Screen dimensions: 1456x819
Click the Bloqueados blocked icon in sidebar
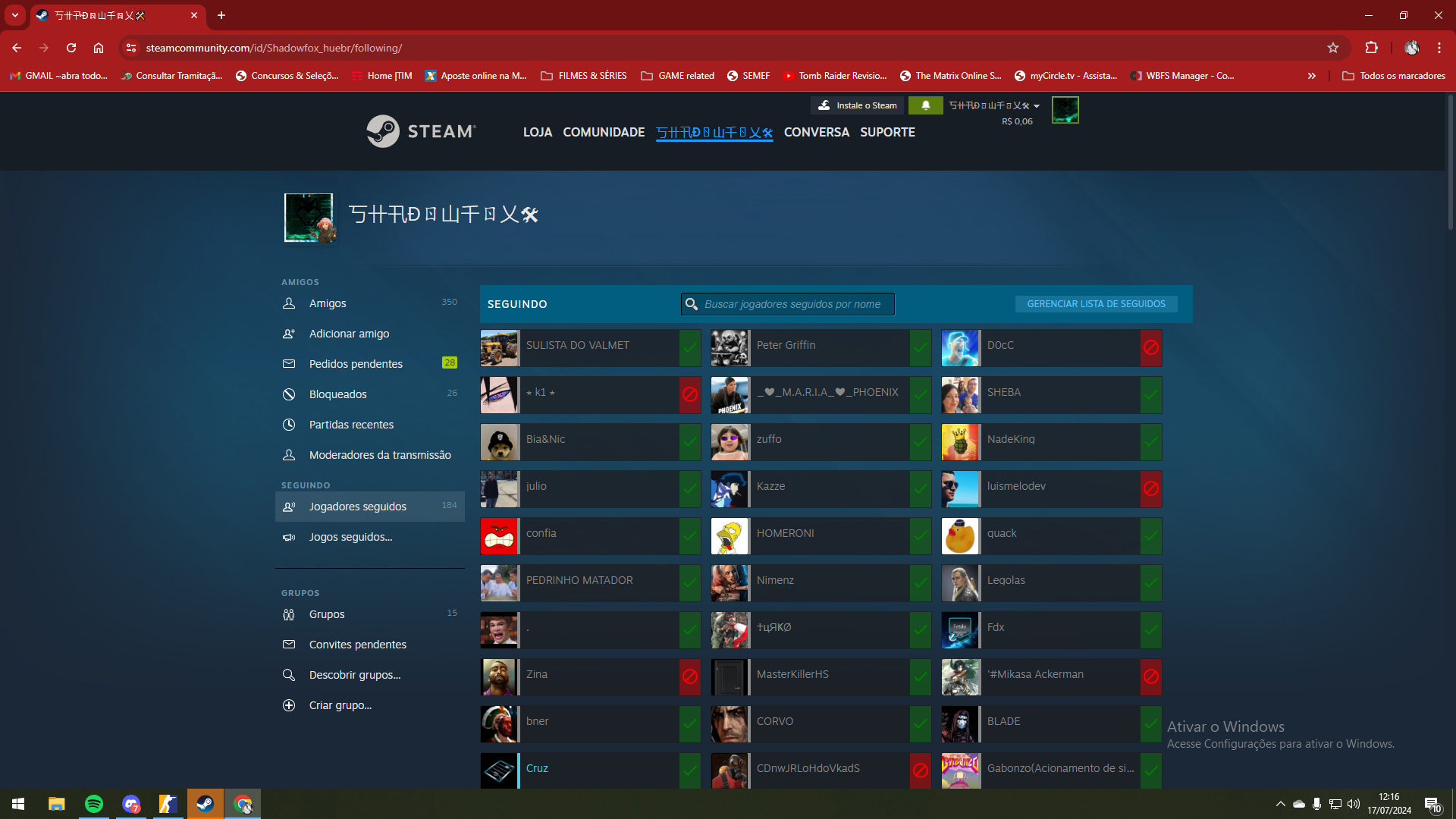pyautogui.click(x=289, y=394)
